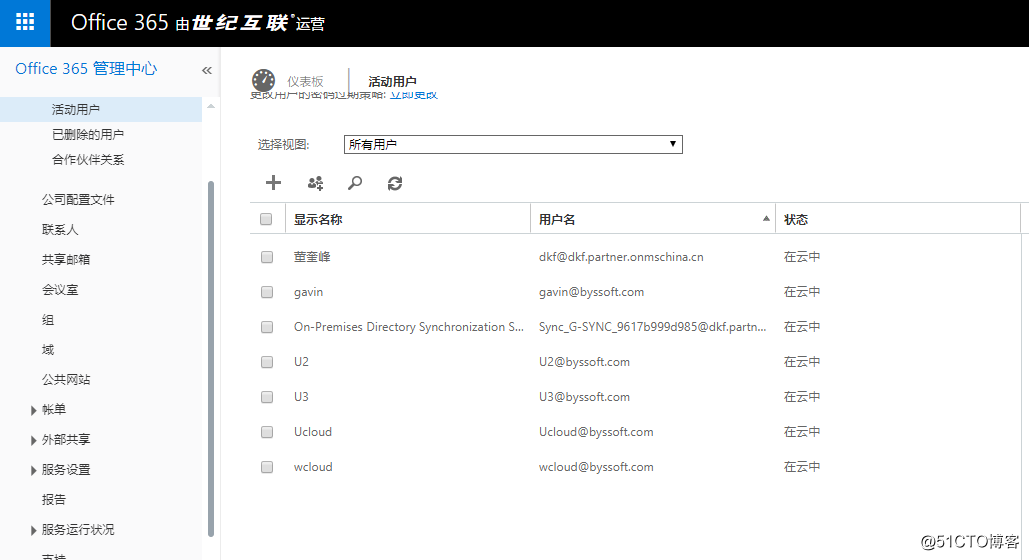Select the gavin user checkbox
This screenshot has width=1029, height=560.
pyautogui.click(x=266, y=292)
